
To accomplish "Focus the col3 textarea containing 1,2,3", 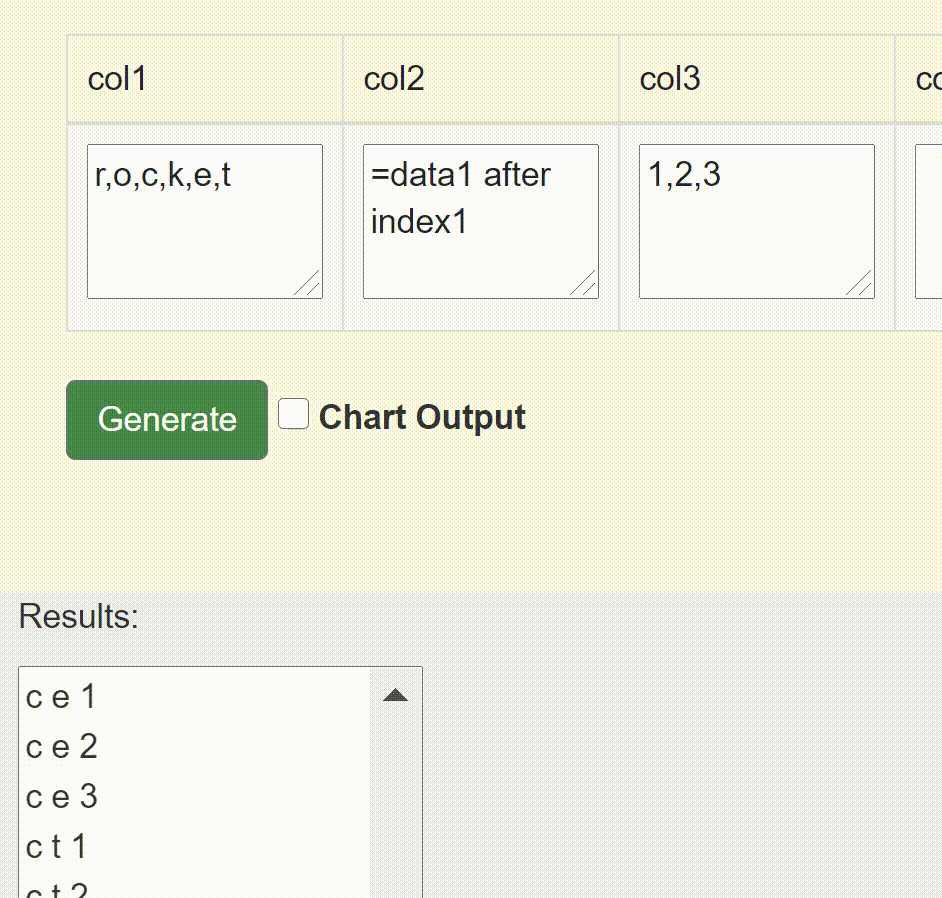I will (x=757, y=221).
